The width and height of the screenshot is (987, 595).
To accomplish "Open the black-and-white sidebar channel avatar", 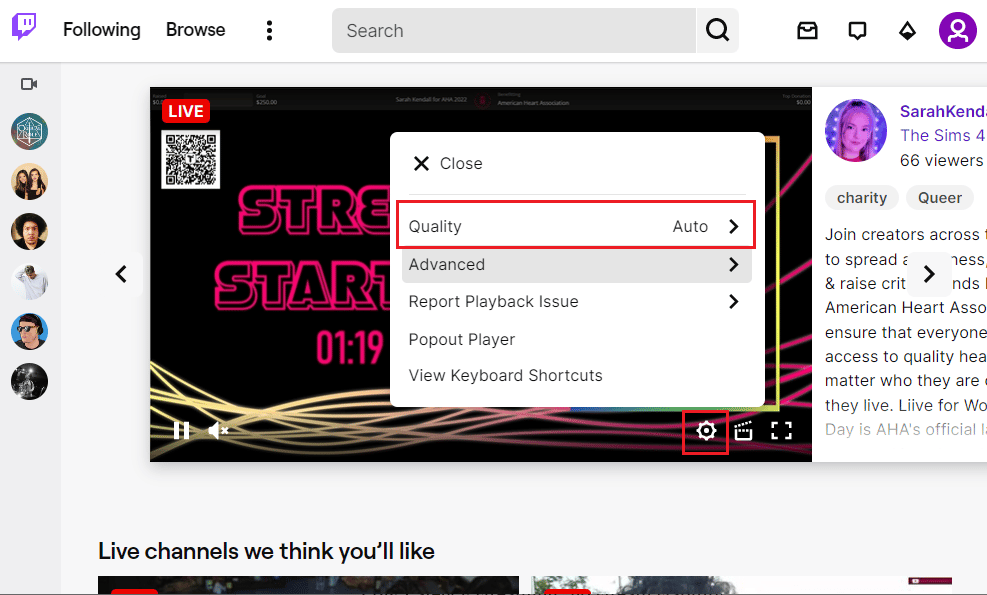I will pyautogui.click(x=30, y=382).
